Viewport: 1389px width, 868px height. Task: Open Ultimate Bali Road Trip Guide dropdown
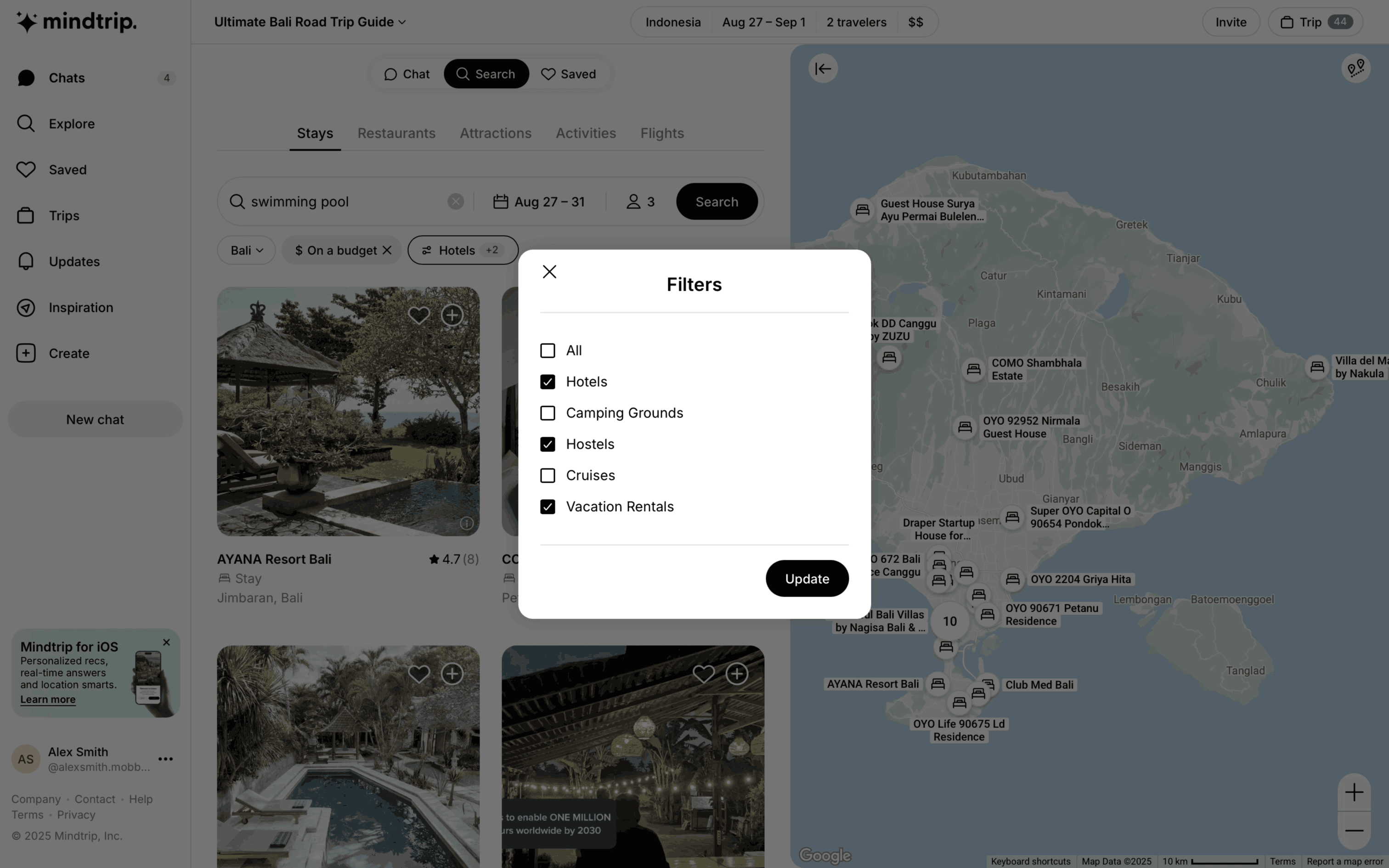point(310,22)
